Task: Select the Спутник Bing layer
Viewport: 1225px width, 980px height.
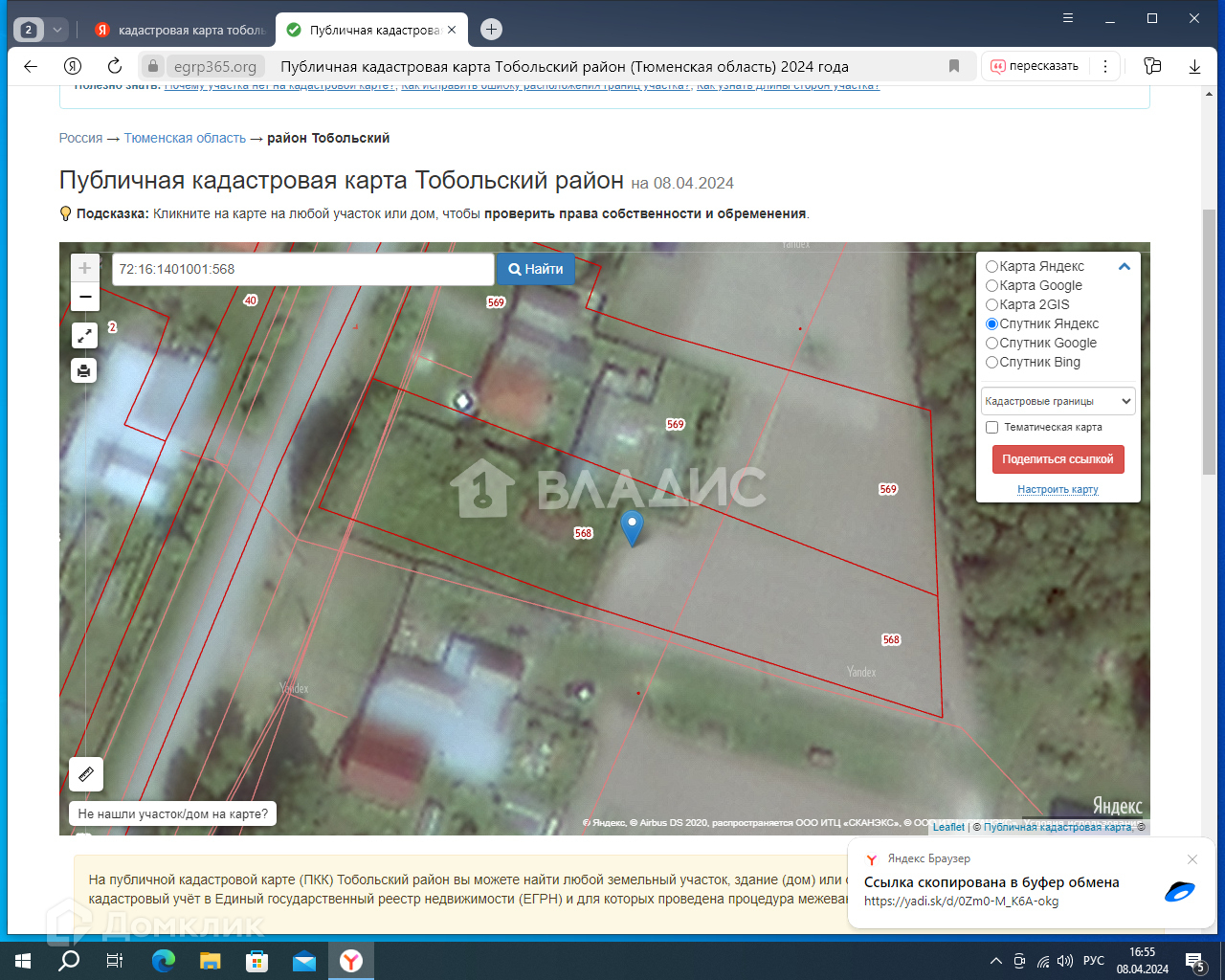Action: pos(992,363)
